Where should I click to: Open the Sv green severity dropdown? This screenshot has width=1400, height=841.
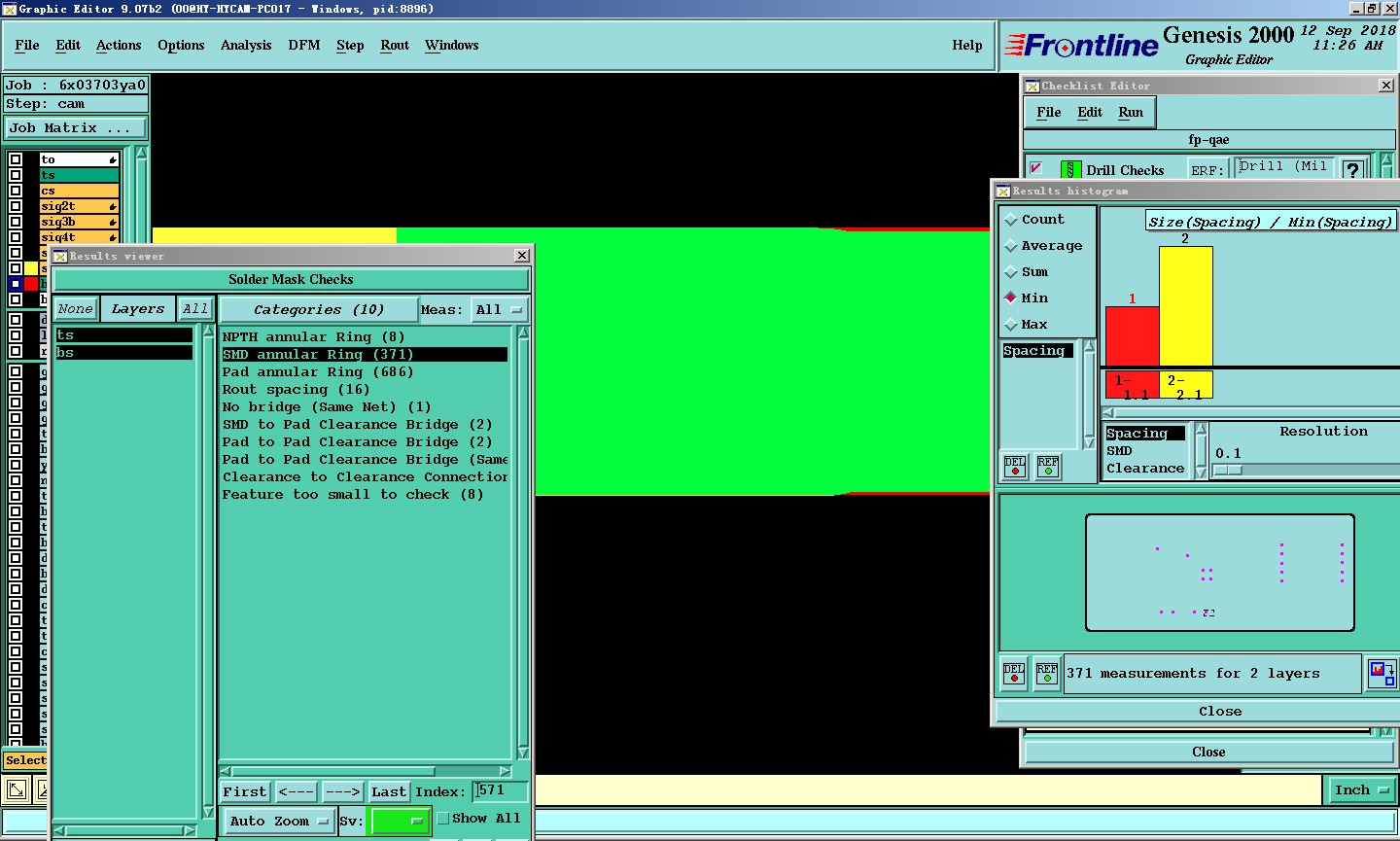[x=399, y=821]
